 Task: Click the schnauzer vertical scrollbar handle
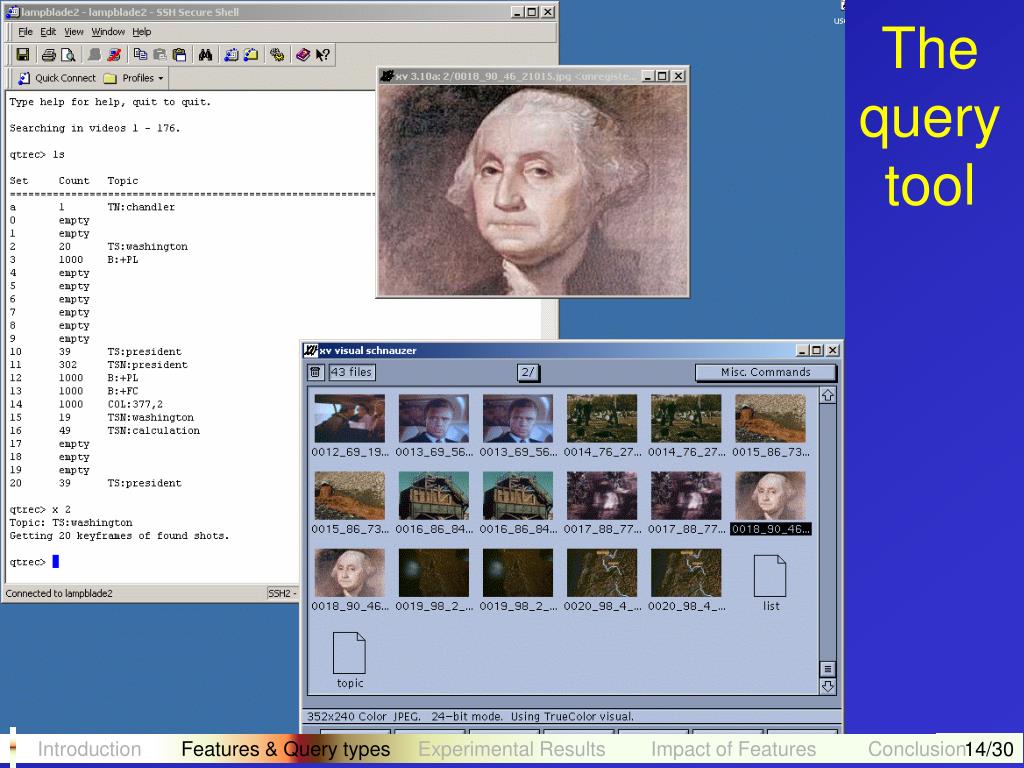pyautogui.click(x=827, y=669)
